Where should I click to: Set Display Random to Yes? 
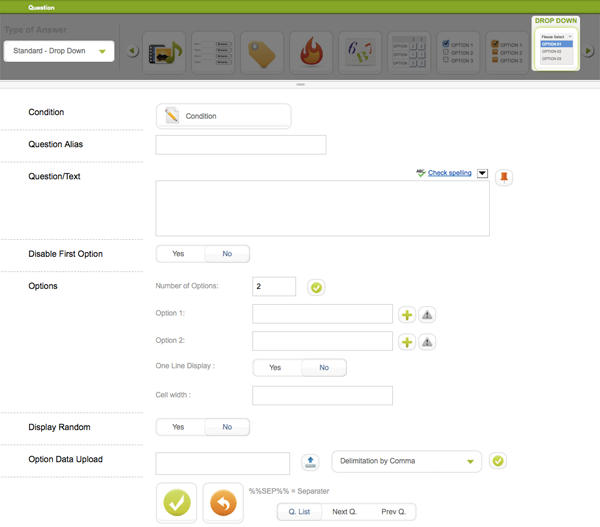179,427
